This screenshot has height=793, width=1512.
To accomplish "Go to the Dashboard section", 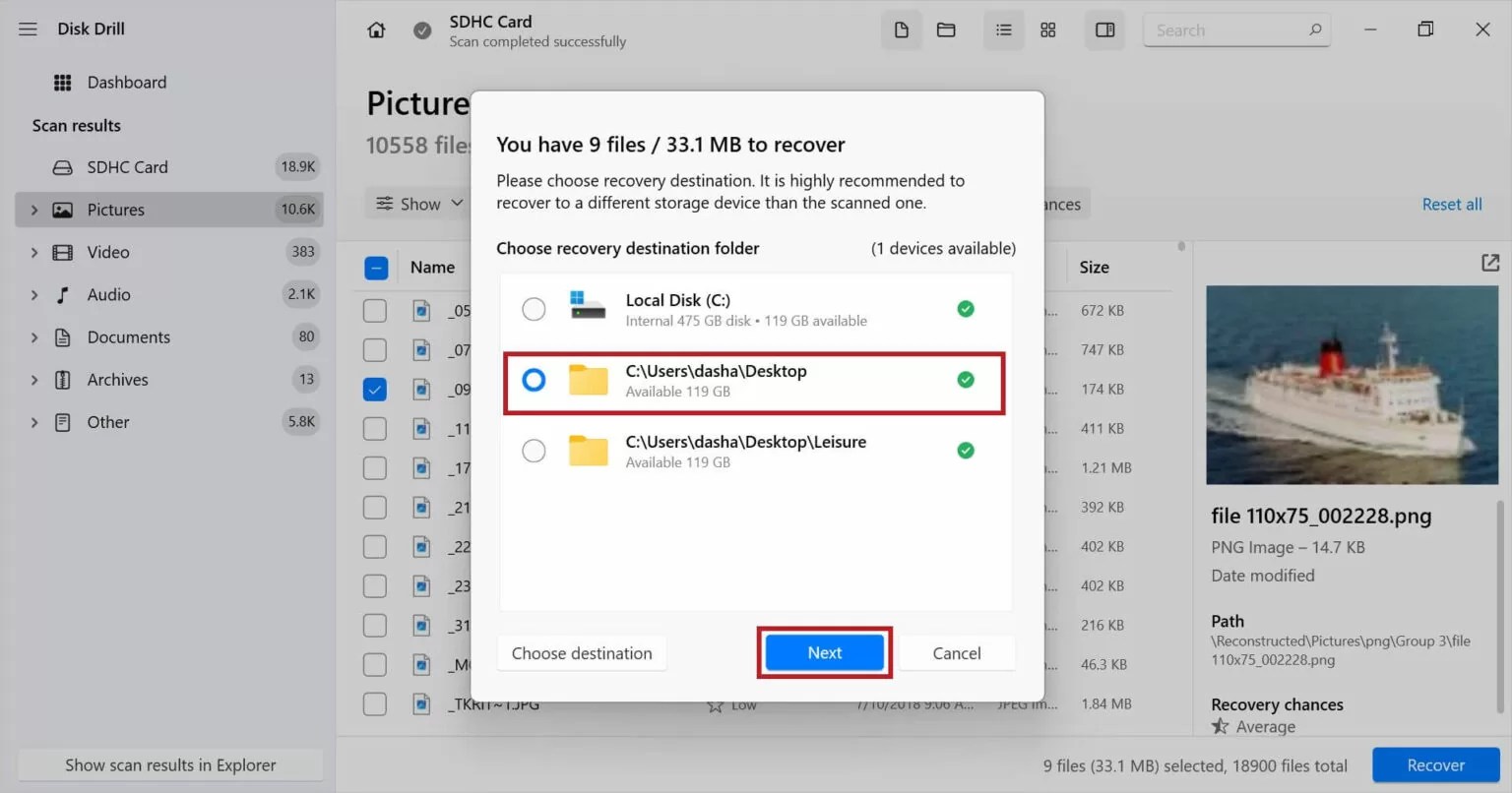I will pos(126,82).
